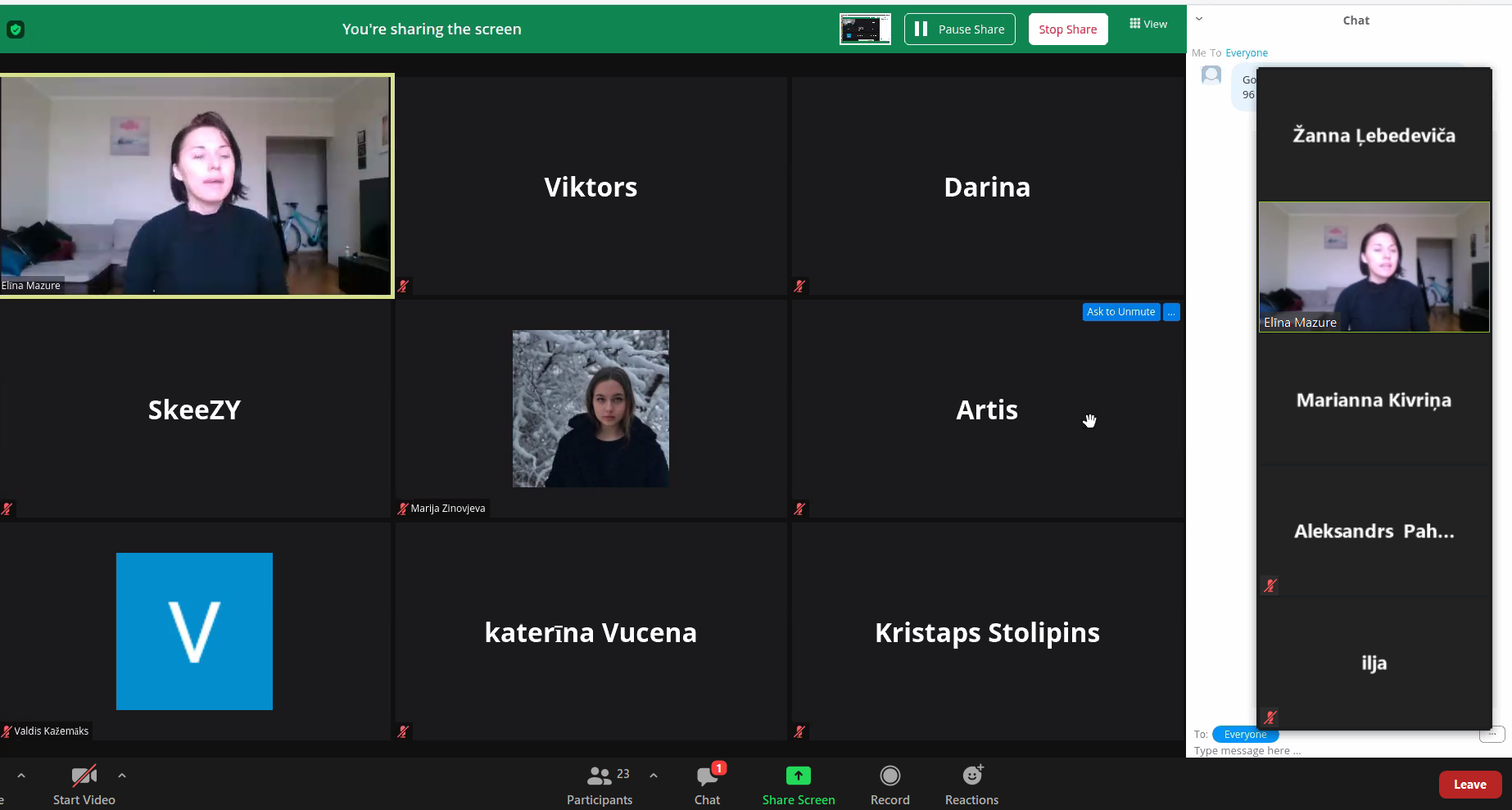1512x810 pixels.
Task: Collapse the Chat panel chevron
Action: 1199,19
